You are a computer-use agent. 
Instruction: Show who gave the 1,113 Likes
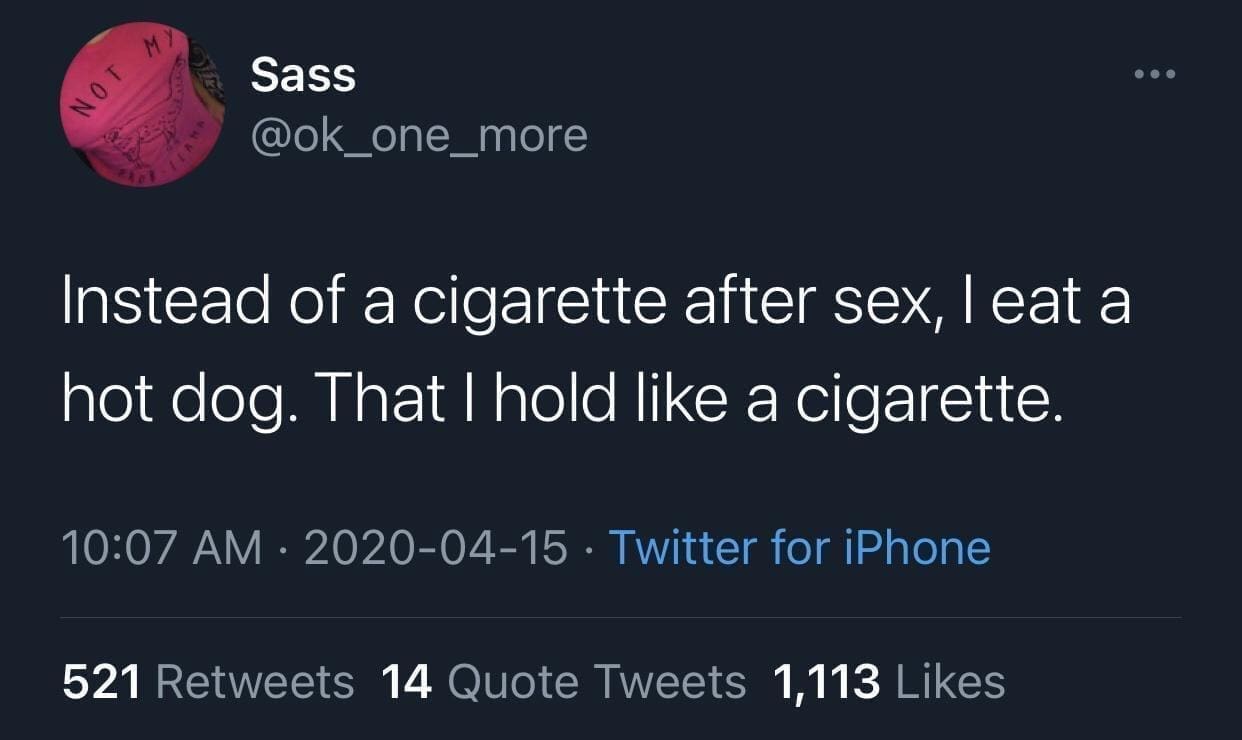click(889, 682)
